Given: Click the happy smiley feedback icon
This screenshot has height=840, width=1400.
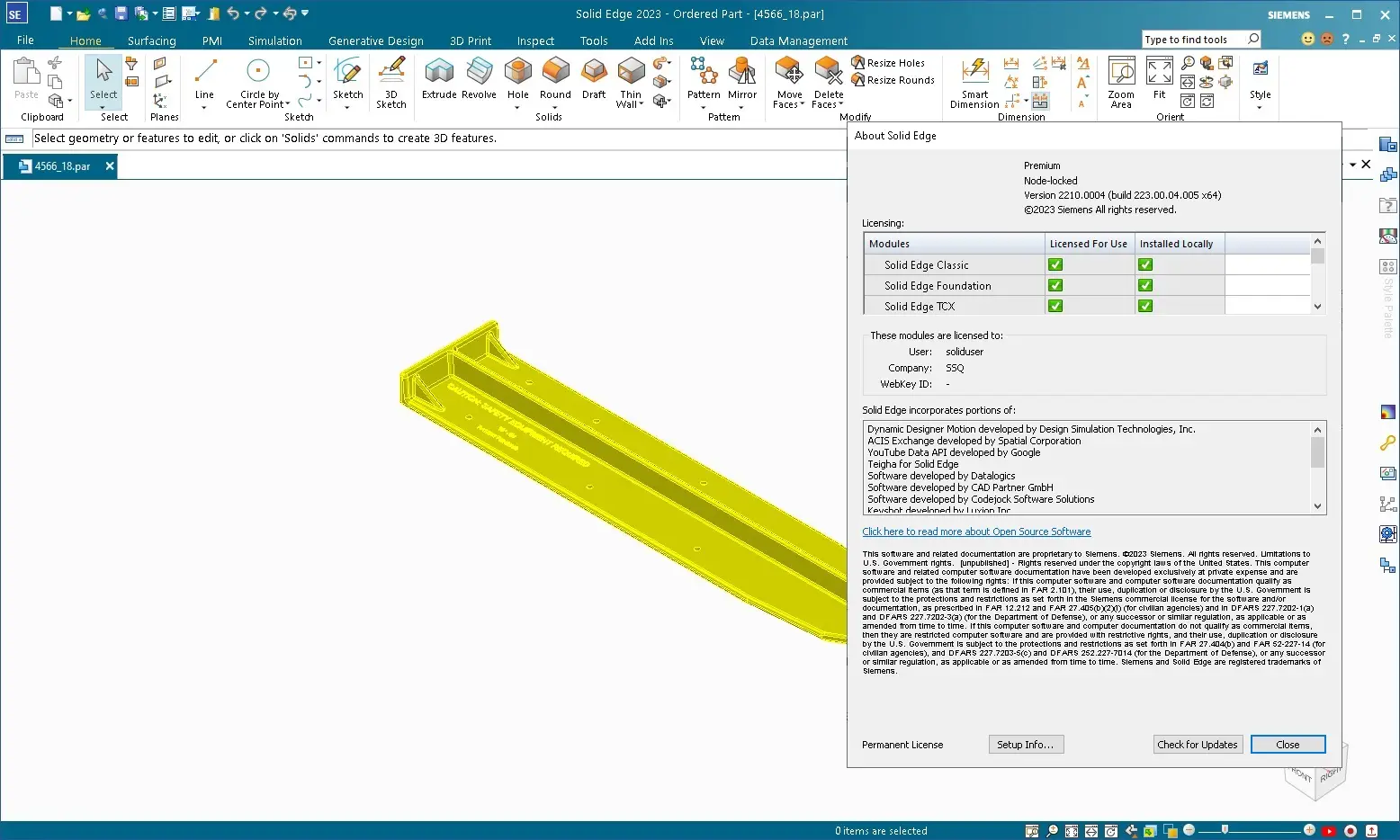Looking at the screenshot, I should click(1308, 39).
